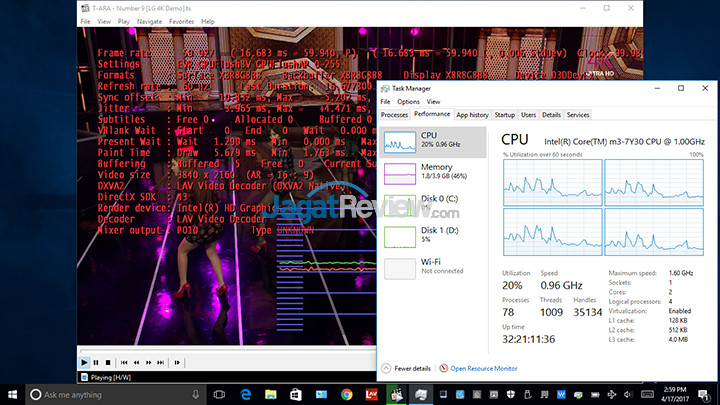
Task: Open Windows Store from taskbar
Action: click(296, 394)
